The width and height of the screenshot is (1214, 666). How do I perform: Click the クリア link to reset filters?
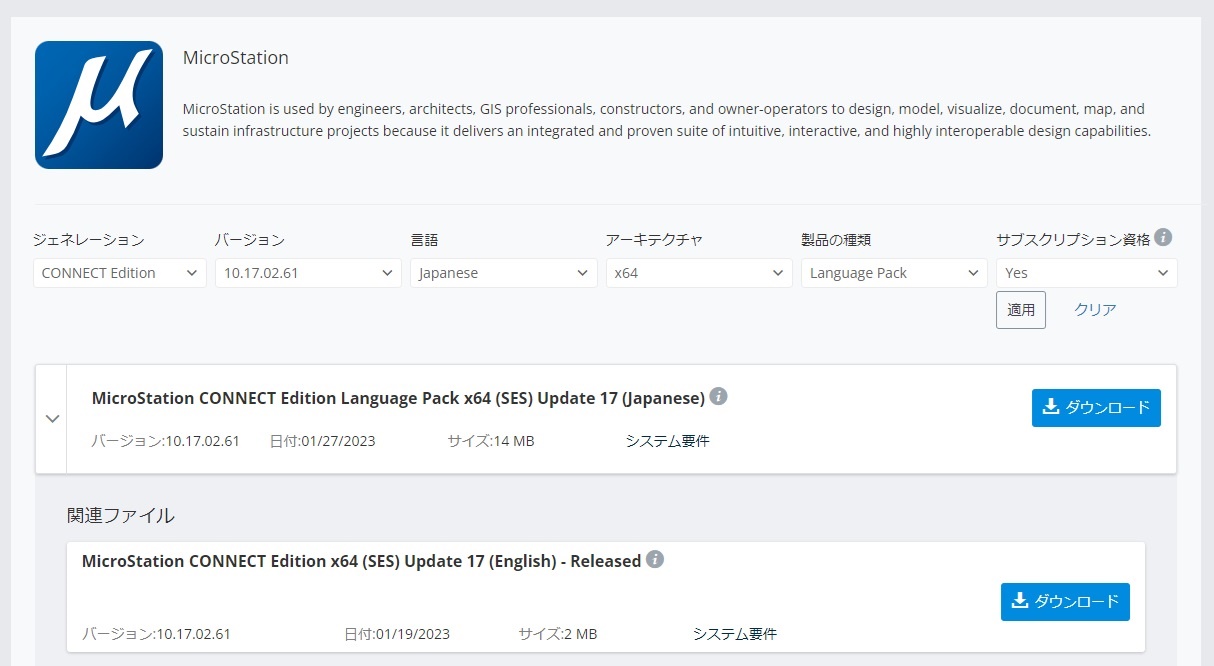pos(1093,309)
